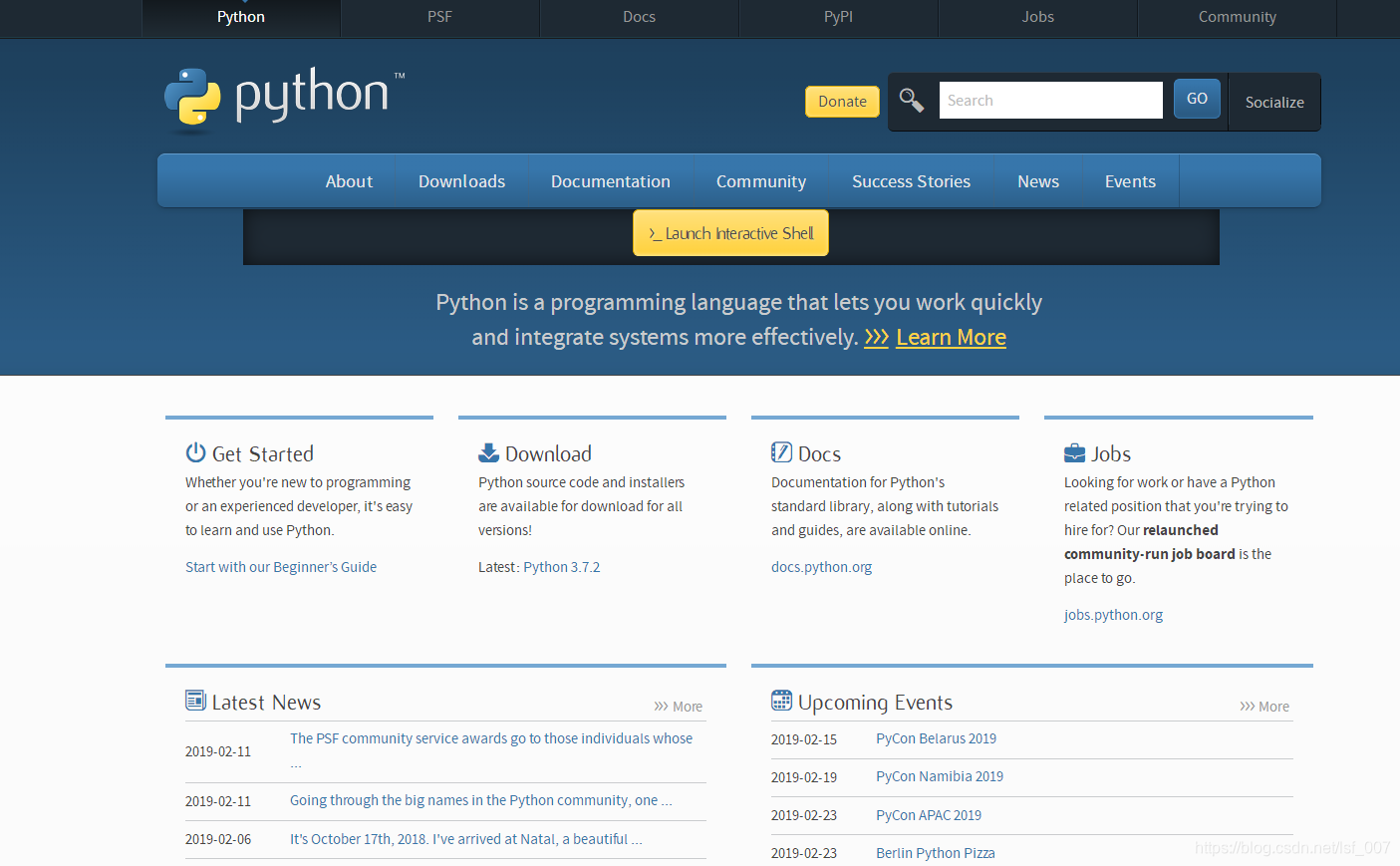
Task: Click the Get Started heading
Action: 263,454
